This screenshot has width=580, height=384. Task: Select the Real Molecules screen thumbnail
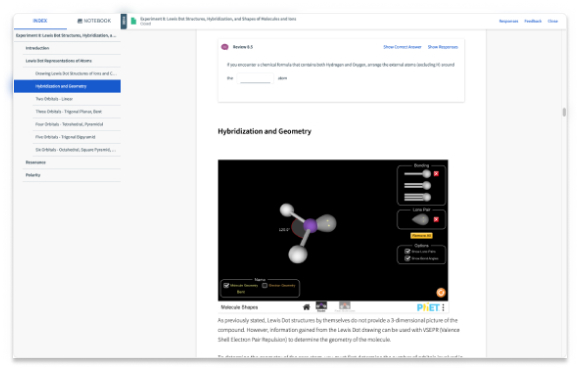[x=344, y=306]
